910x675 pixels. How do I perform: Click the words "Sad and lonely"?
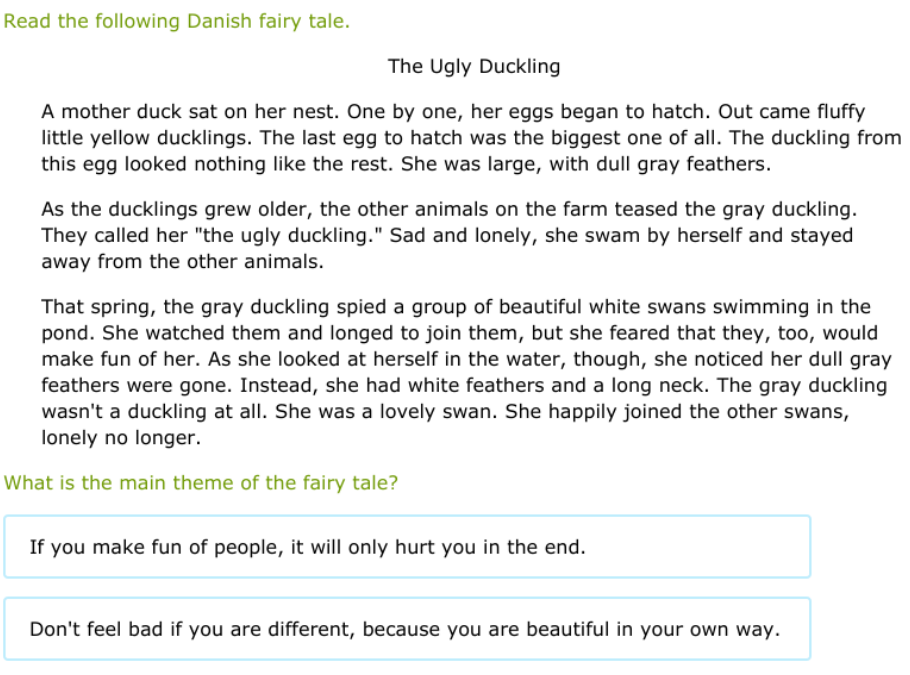pyautogui.click(x=446, y=236)
